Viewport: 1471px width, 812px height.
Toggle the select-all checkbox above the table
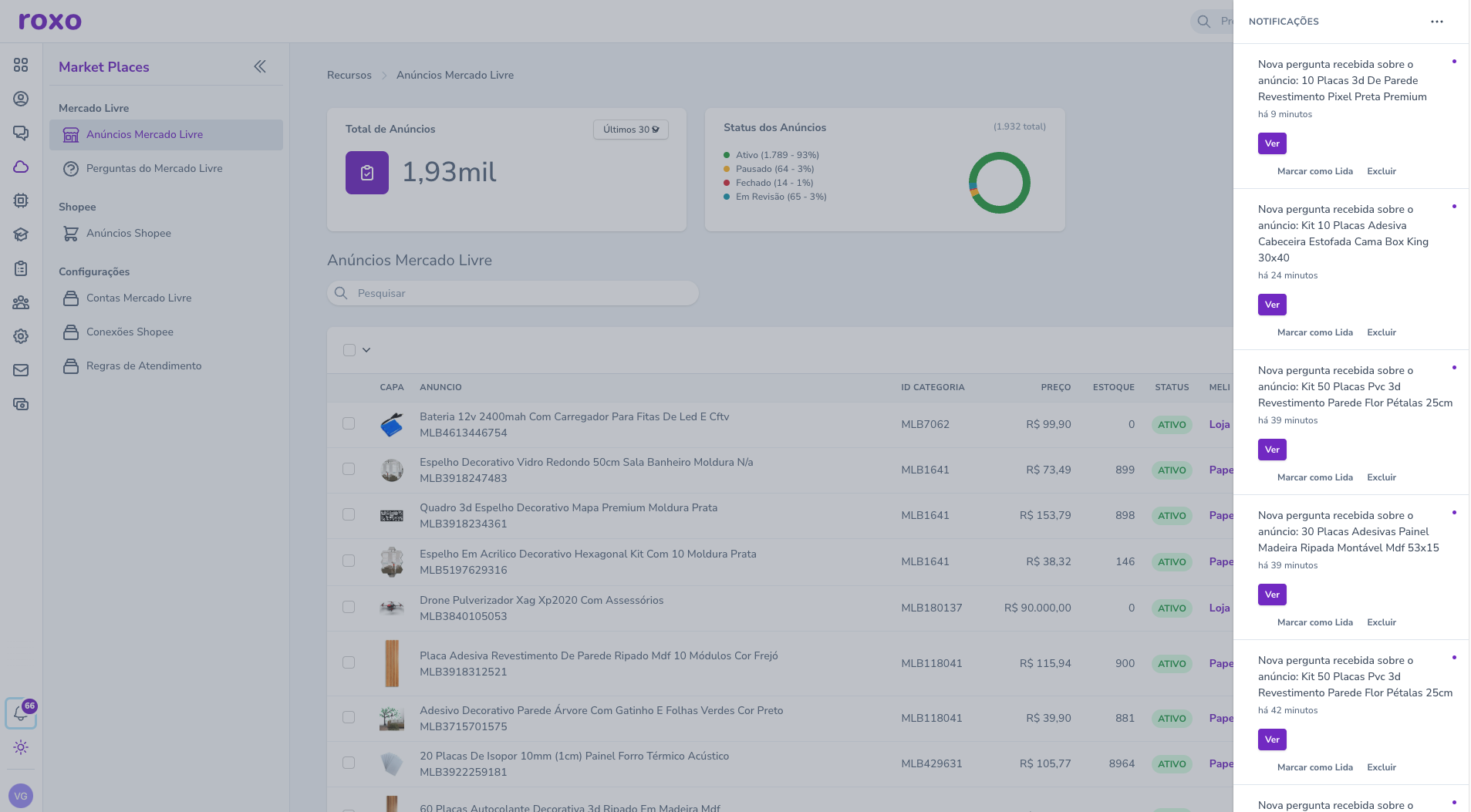[349, 350]
